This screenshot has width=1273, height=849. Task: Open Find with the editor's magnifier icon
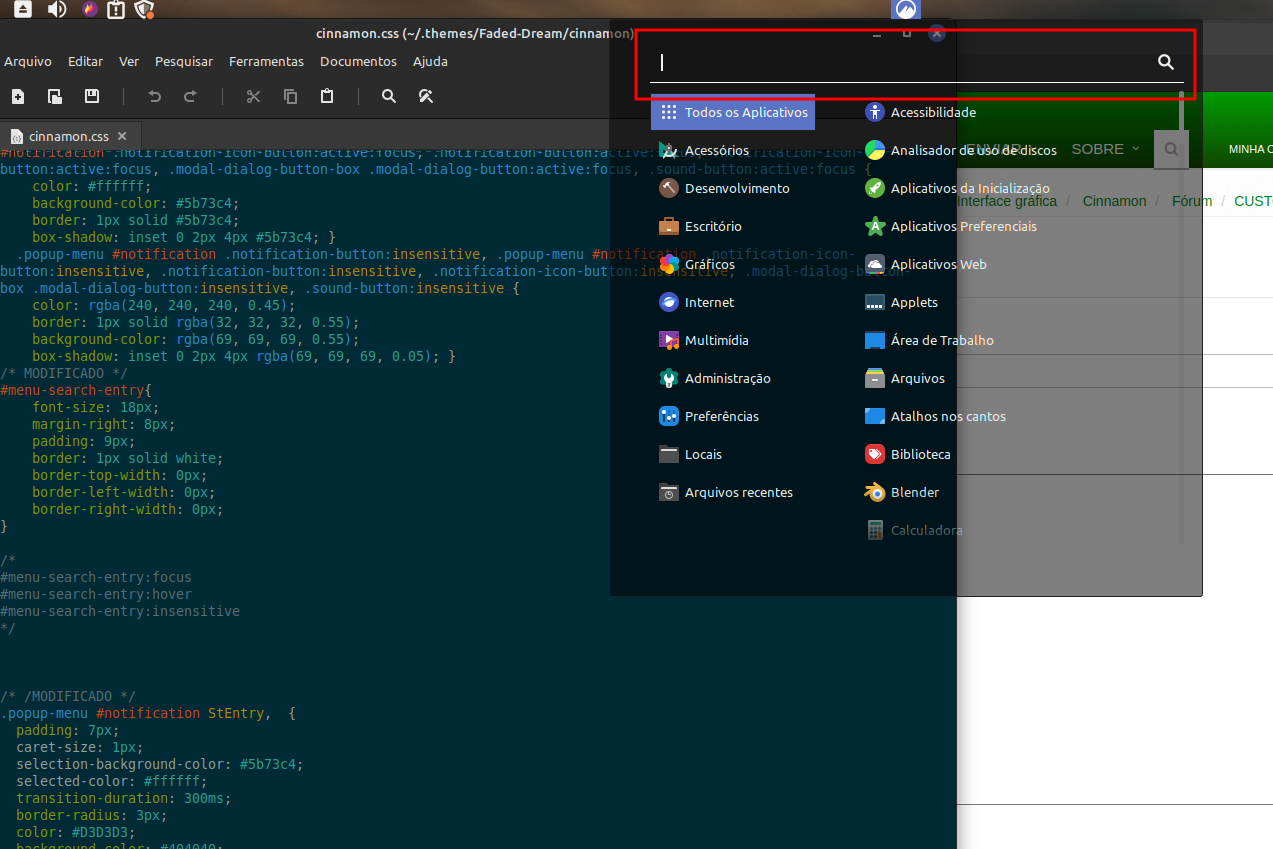pos(389,97)
